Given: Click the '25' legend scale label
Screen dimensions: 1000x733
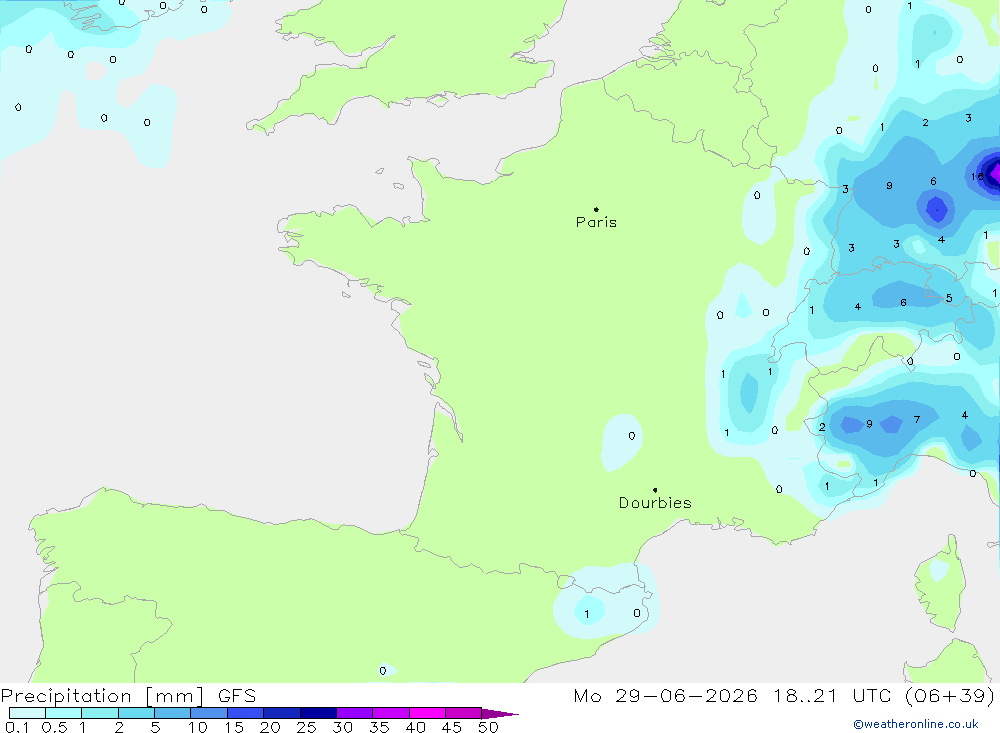Looking at the screenshot, I should pos(306,727).
